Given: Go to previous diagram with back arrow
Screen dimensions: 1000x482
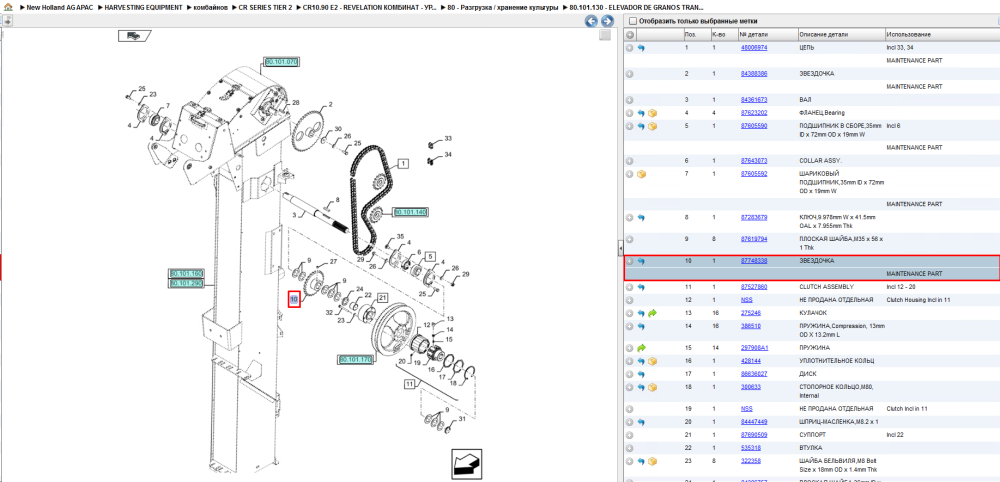Looking at the screenshot, I should pyautogui.click(x=591, y=21).
